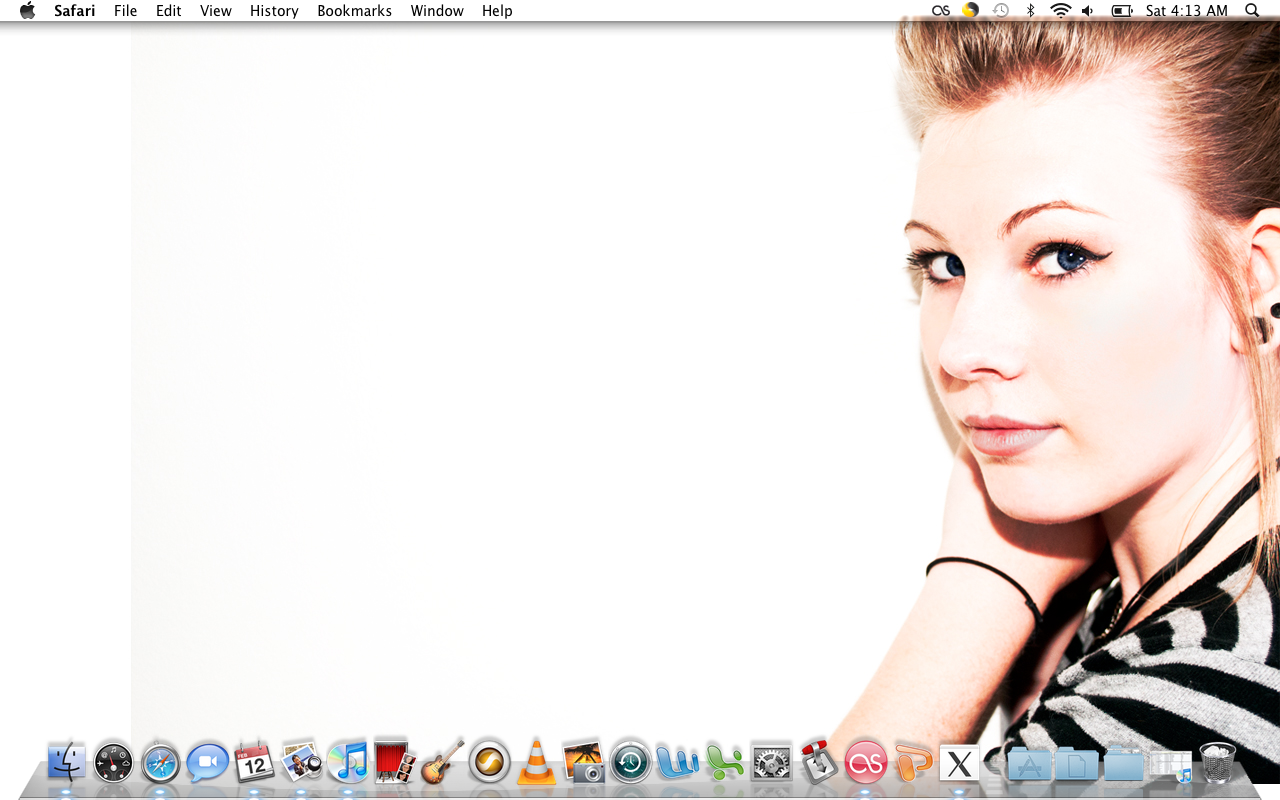Expand the Applications folder stack
This screenshot has width=1280, height=800.
[1029, 764]
